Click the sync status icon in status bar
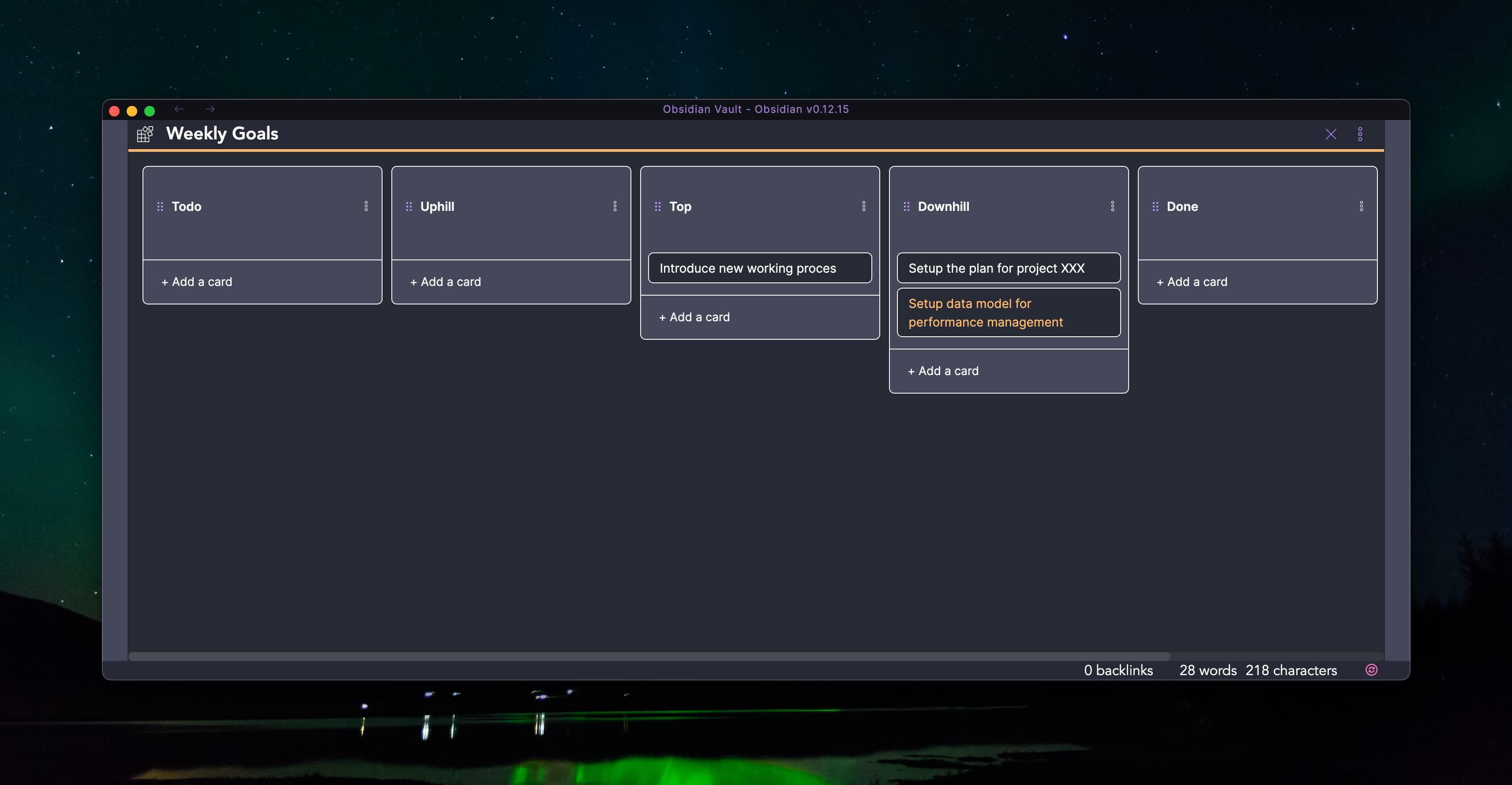The width and height of the screenshot is (1512, 785). point(1371,670)
